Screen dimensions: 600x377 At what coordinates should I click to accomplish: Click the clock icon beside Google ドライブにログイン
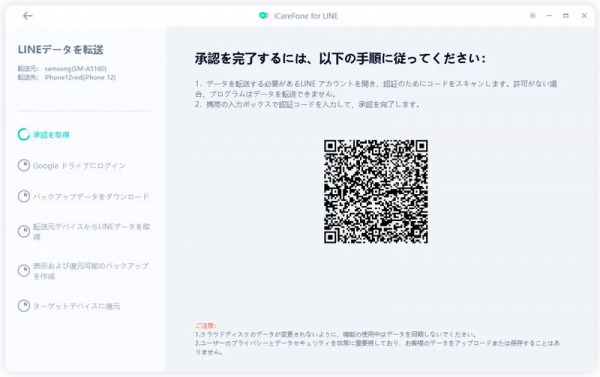tap(24, 165)
